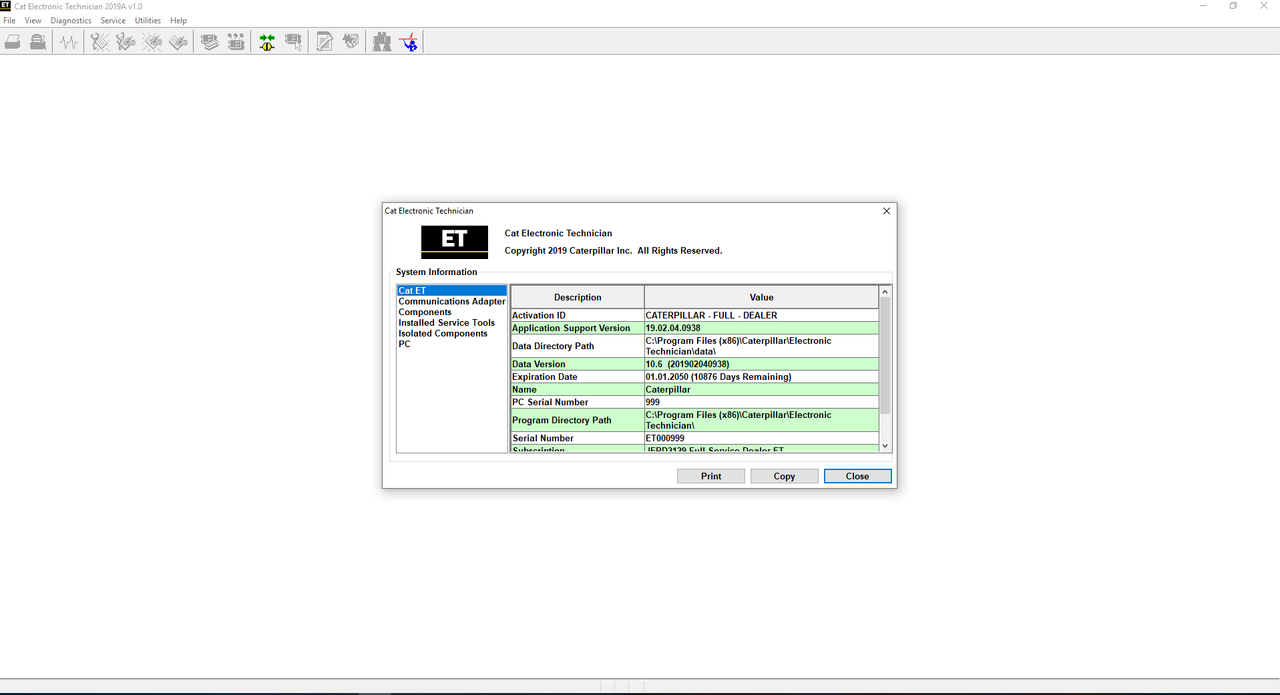Open Active Event Codes toolbar icon
Image resolution: width=1280 pixels, height=695 pixels.
click(152, 42)
